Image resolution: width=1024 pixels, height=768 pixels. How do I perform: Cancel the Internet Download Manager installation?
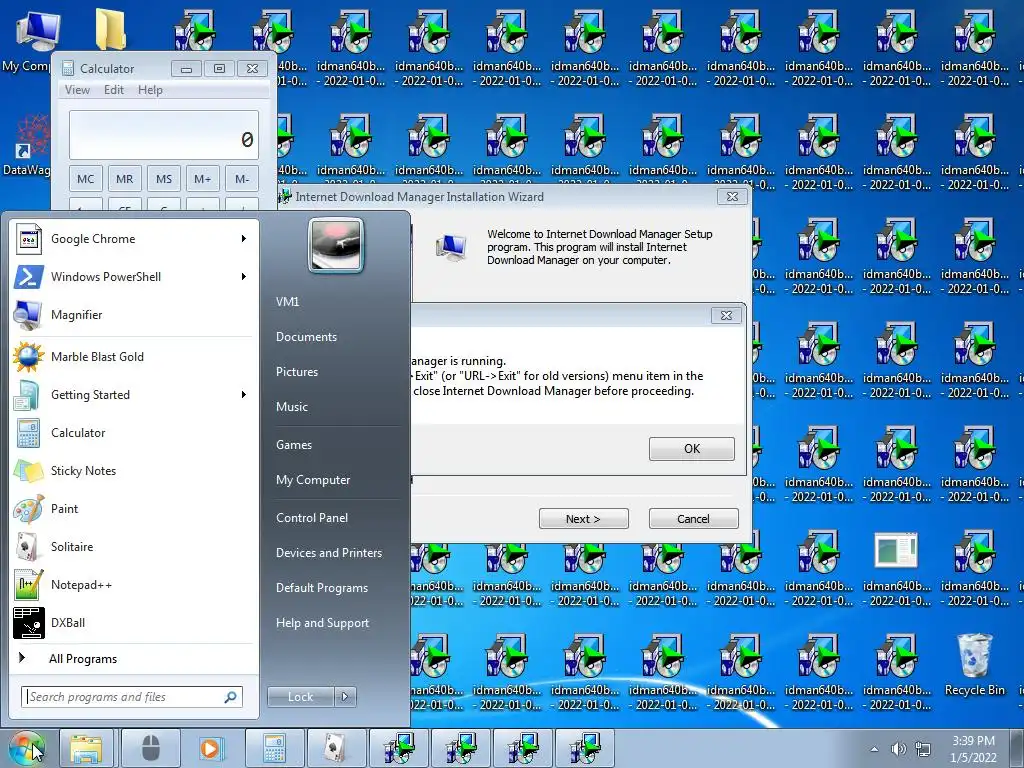click(694, 519)
